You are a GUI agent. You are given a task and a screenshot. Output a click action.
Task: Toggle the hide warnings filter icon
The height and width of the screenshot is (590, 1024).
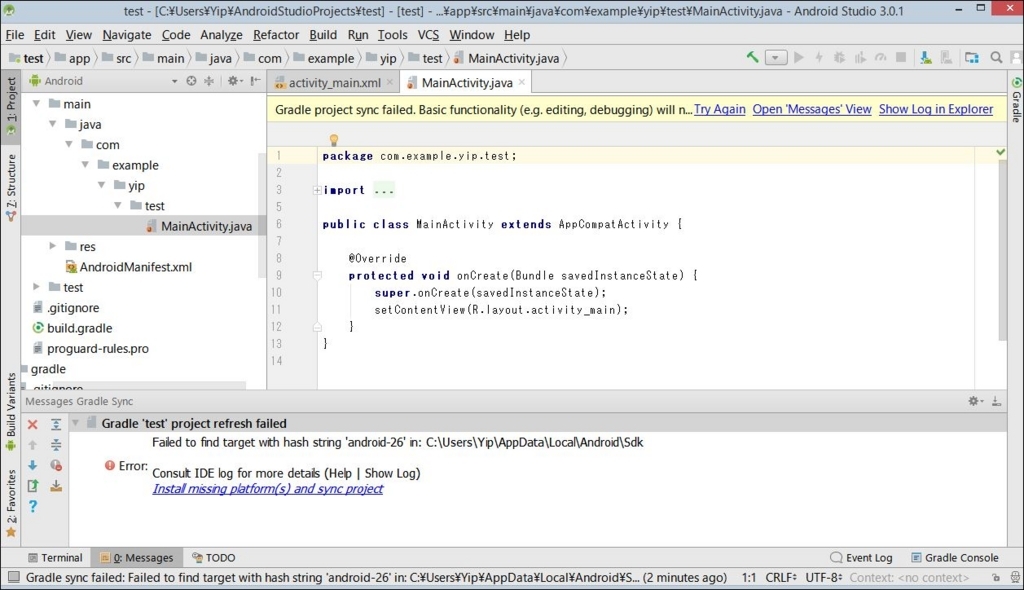coord(56,465)
